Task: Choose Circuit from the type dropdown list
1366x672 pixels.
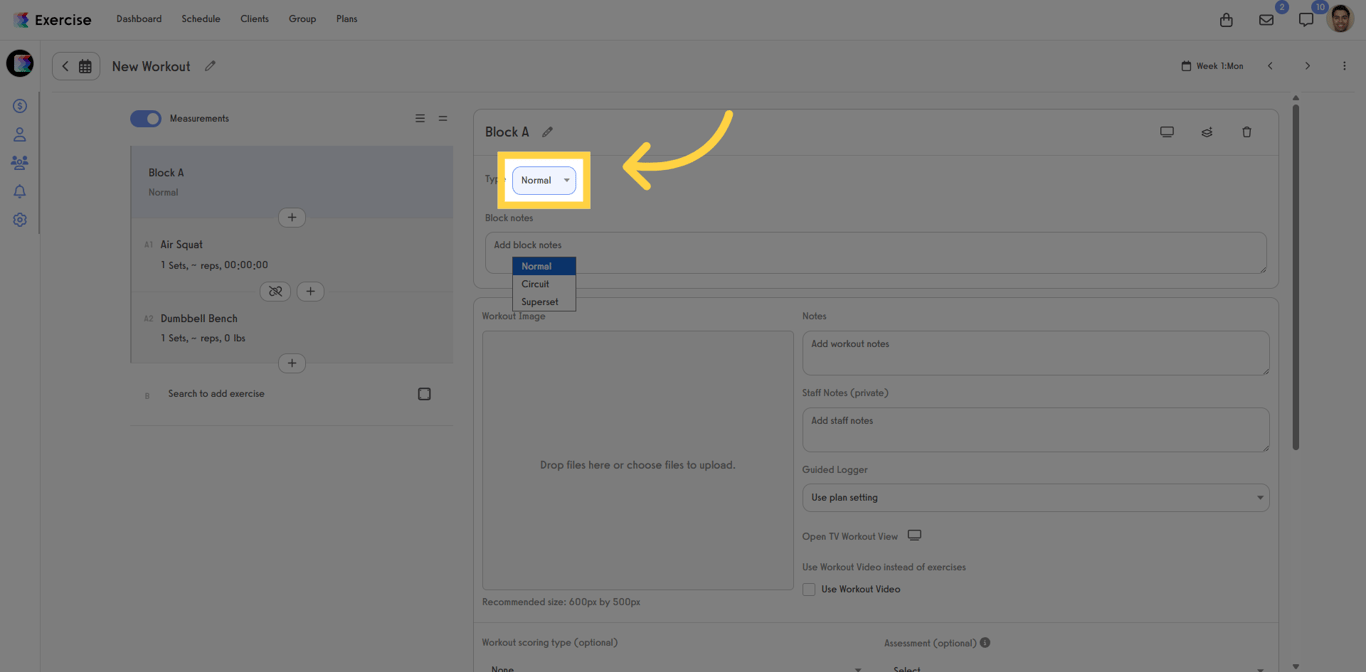Action: (544, 284)
